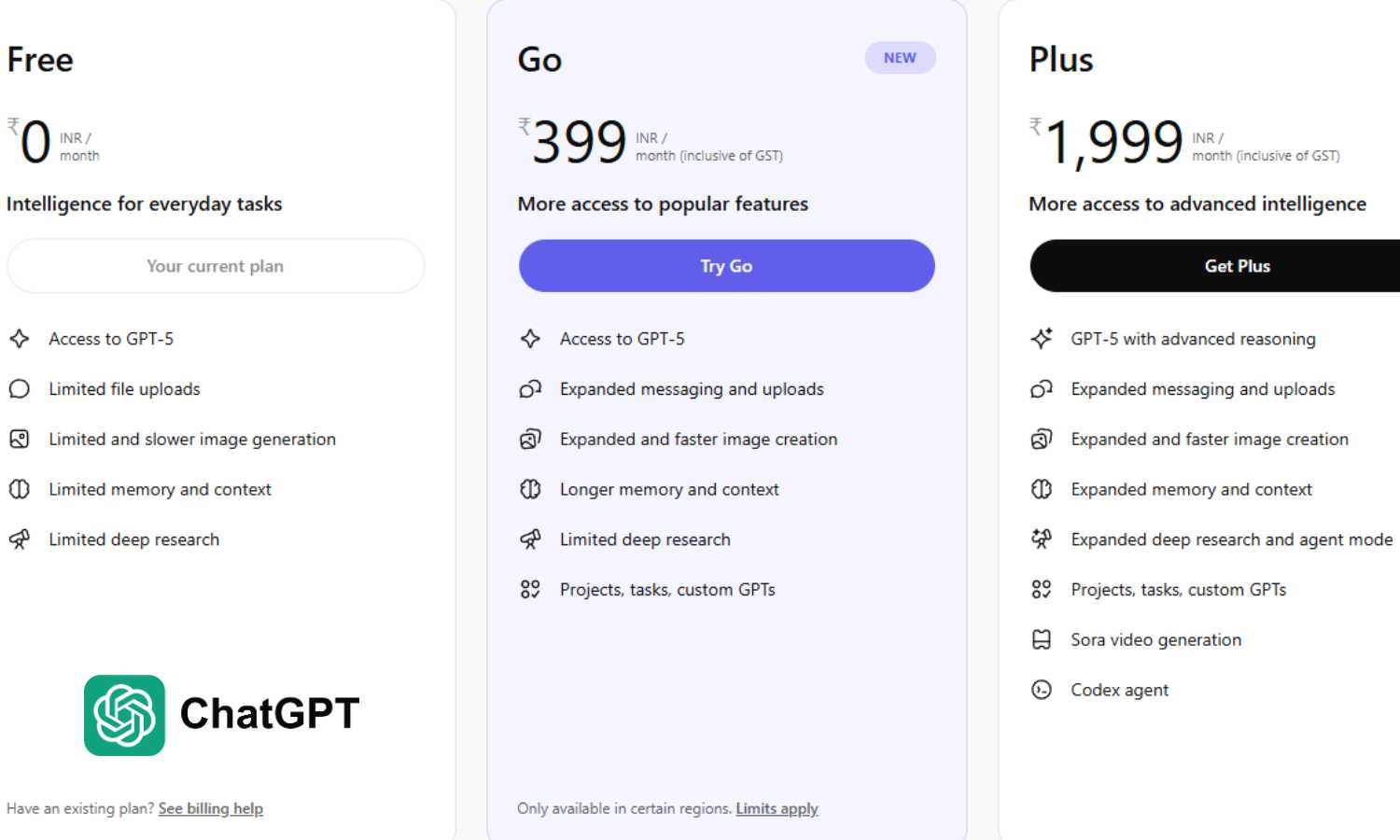Click the Go plan Expanded messaging icon
Image resolution: width=1400 pixels, height=840 pixels.
coord(530,389)
